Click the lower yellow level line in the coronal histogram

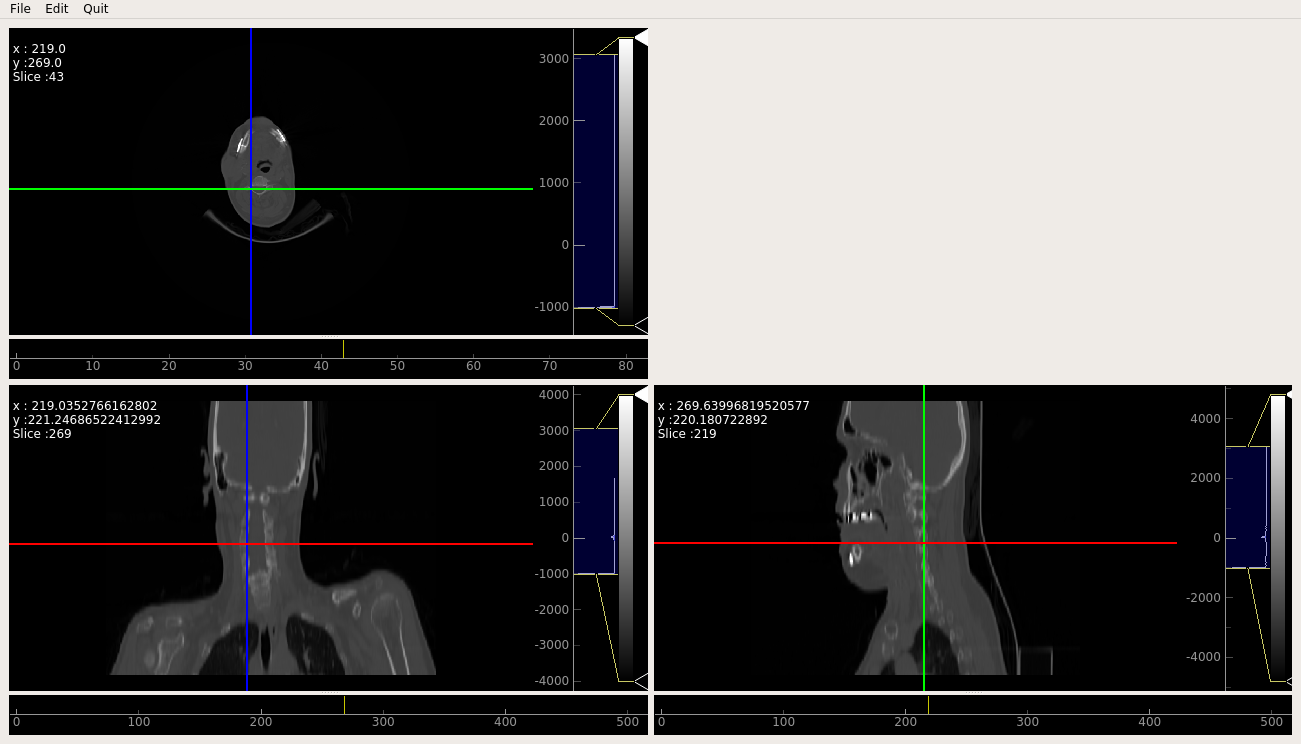[x=595, y=574]
